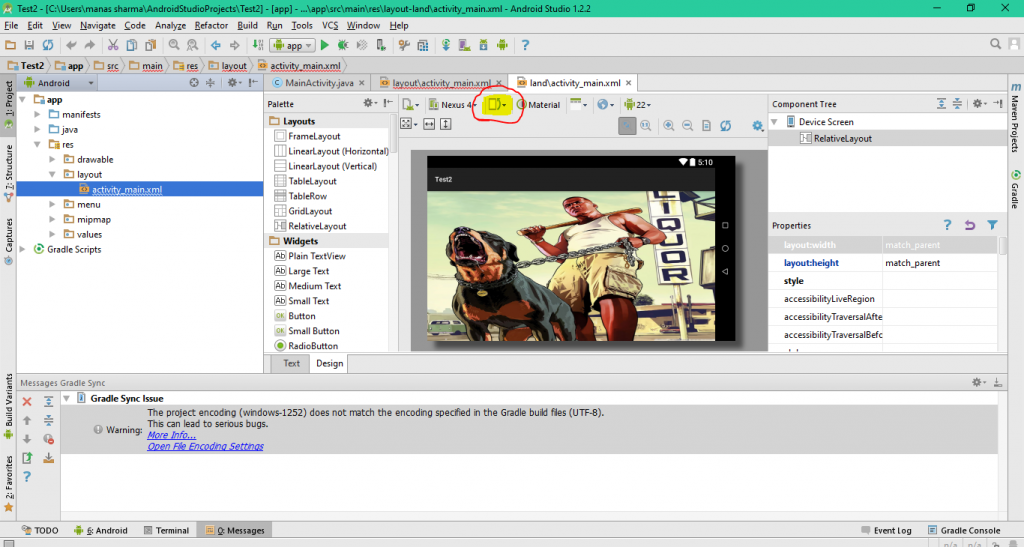The width and height of the screenshot is (1024, 547).
Task: Open the Refactor menu
Action: click(211, 25)
